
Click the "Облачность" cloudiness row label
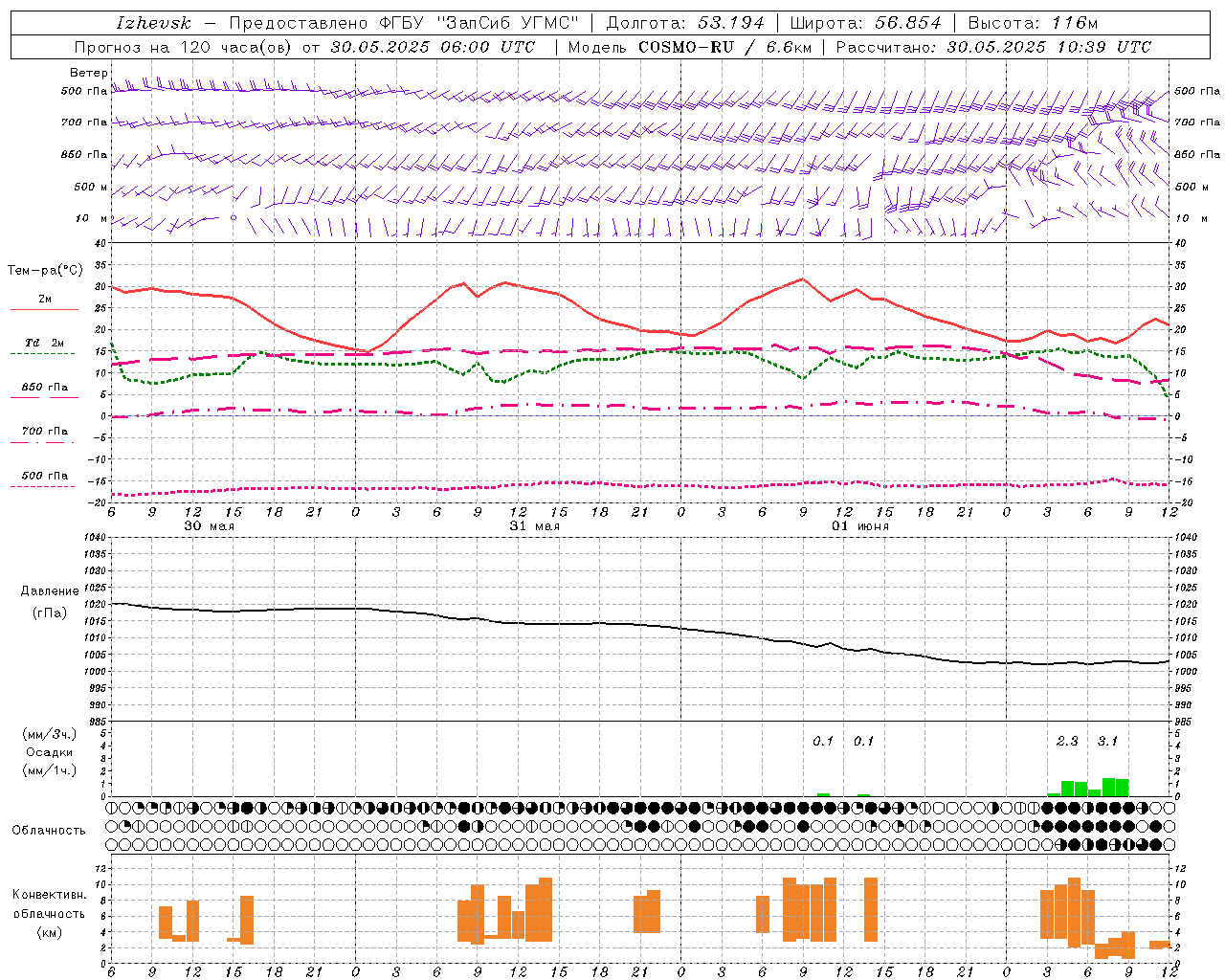pyautogui.click(x=49, y=830)
